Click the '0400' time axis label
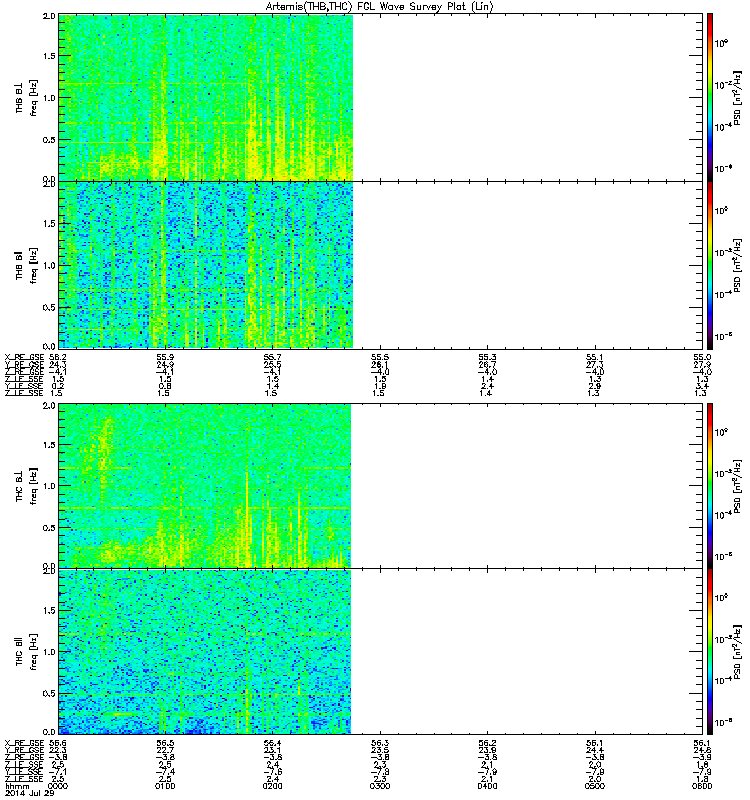 pos(487,786)
